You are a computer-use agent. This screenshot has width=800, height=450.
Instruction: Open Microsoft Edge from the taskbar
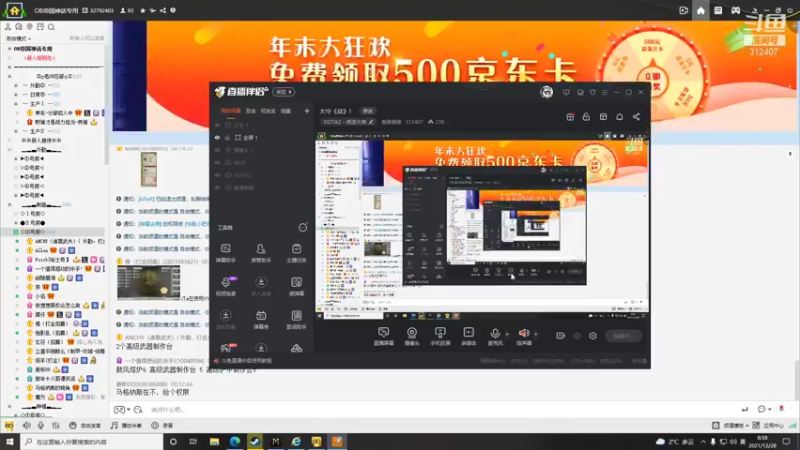point(235,441)
